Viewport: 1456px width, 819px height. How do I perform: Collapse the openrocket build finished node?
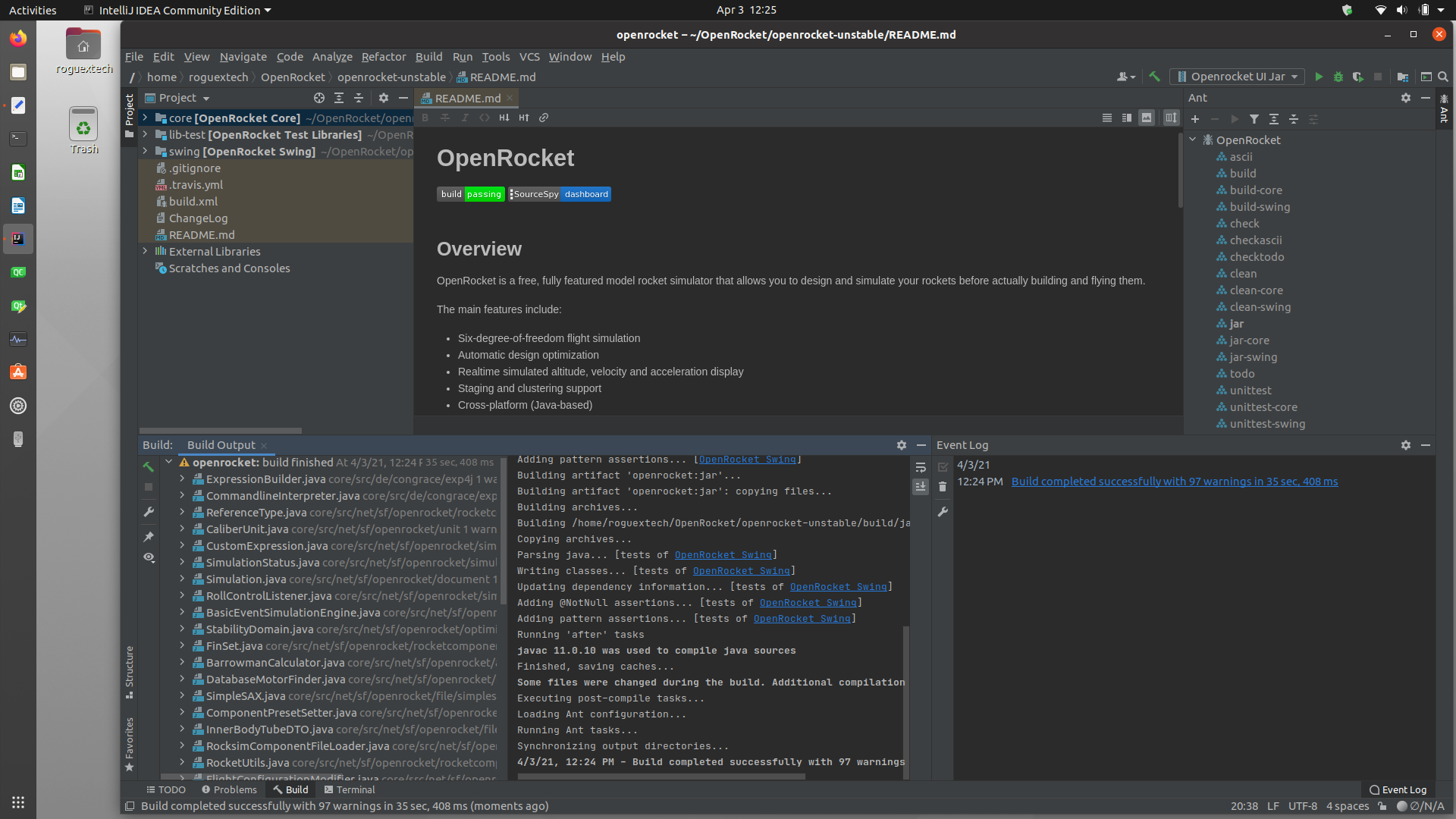point(169,462)
